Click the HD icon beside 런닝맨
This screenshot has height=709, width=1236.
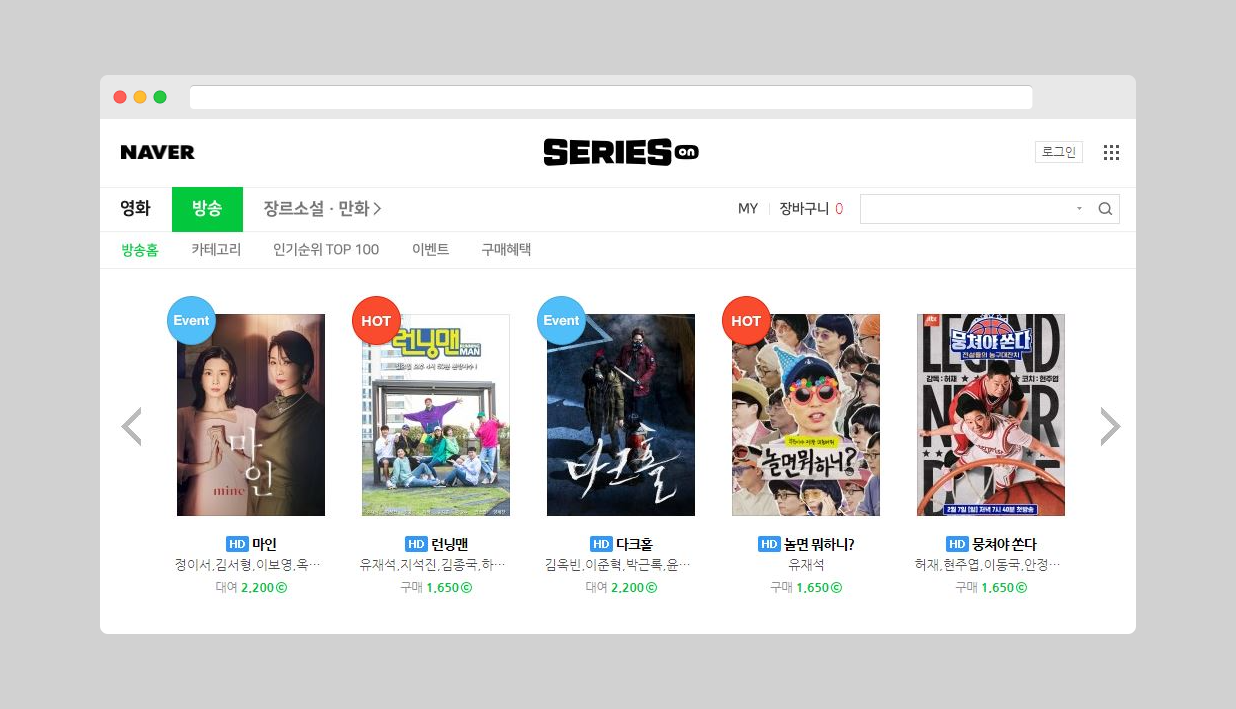click(416, 544)
